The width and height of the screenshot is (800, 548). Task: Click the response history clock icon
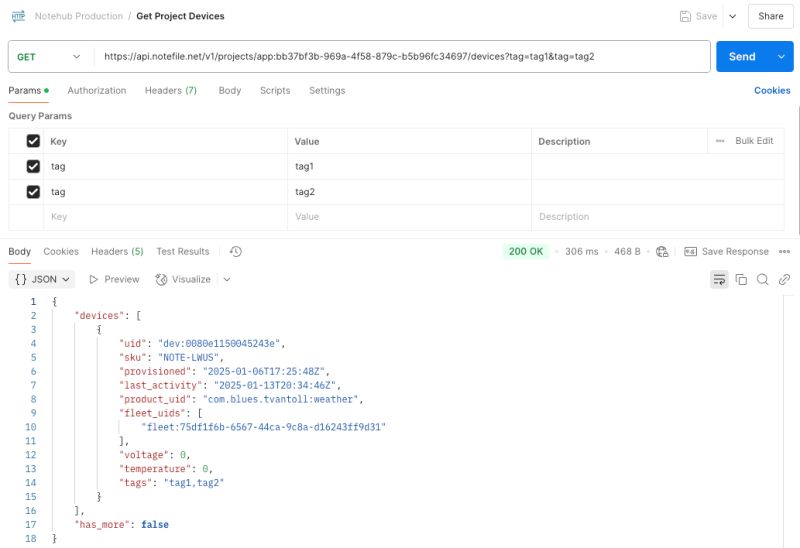236,252
